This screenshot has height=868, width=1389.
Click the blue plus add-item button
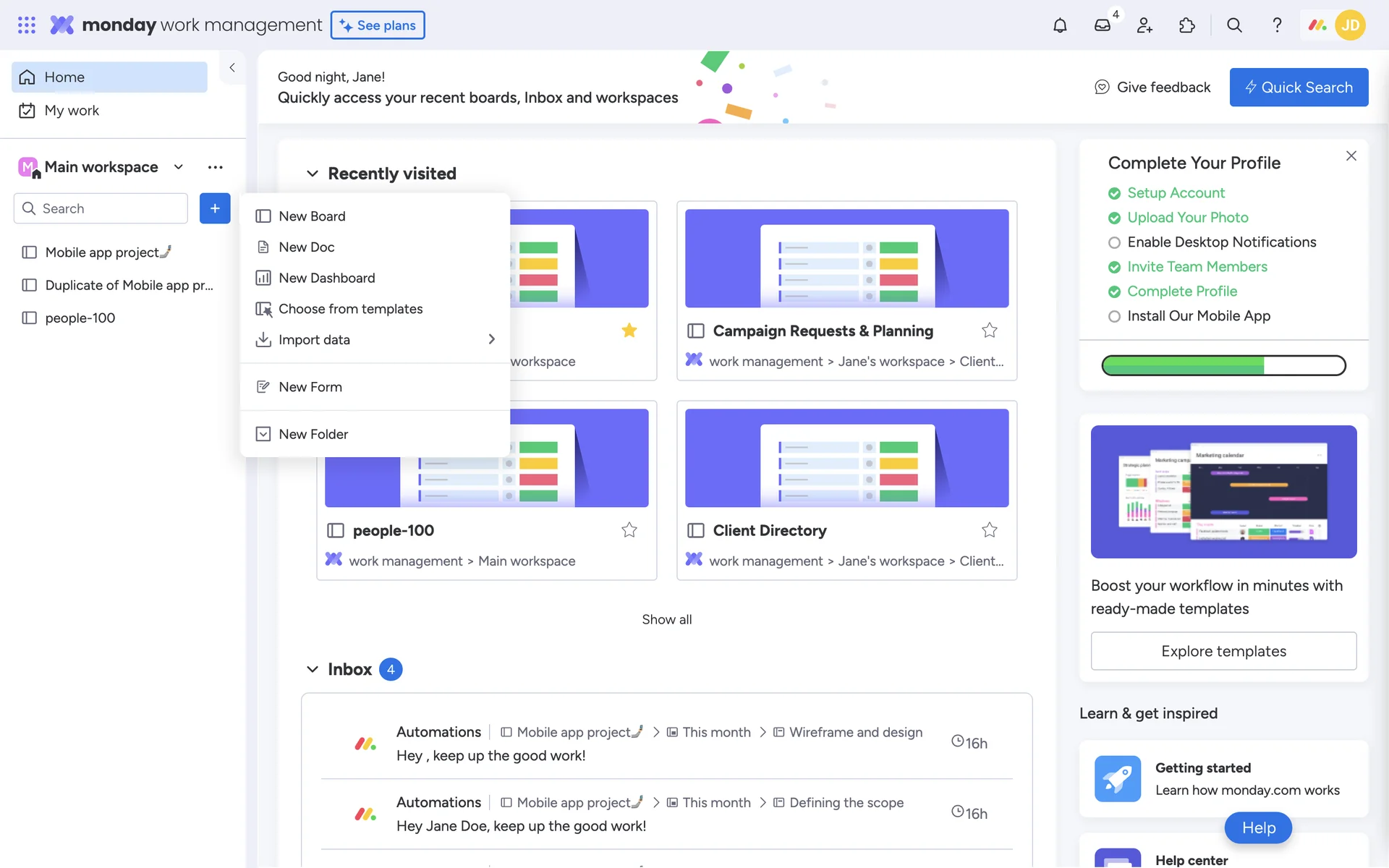(215, 208)
